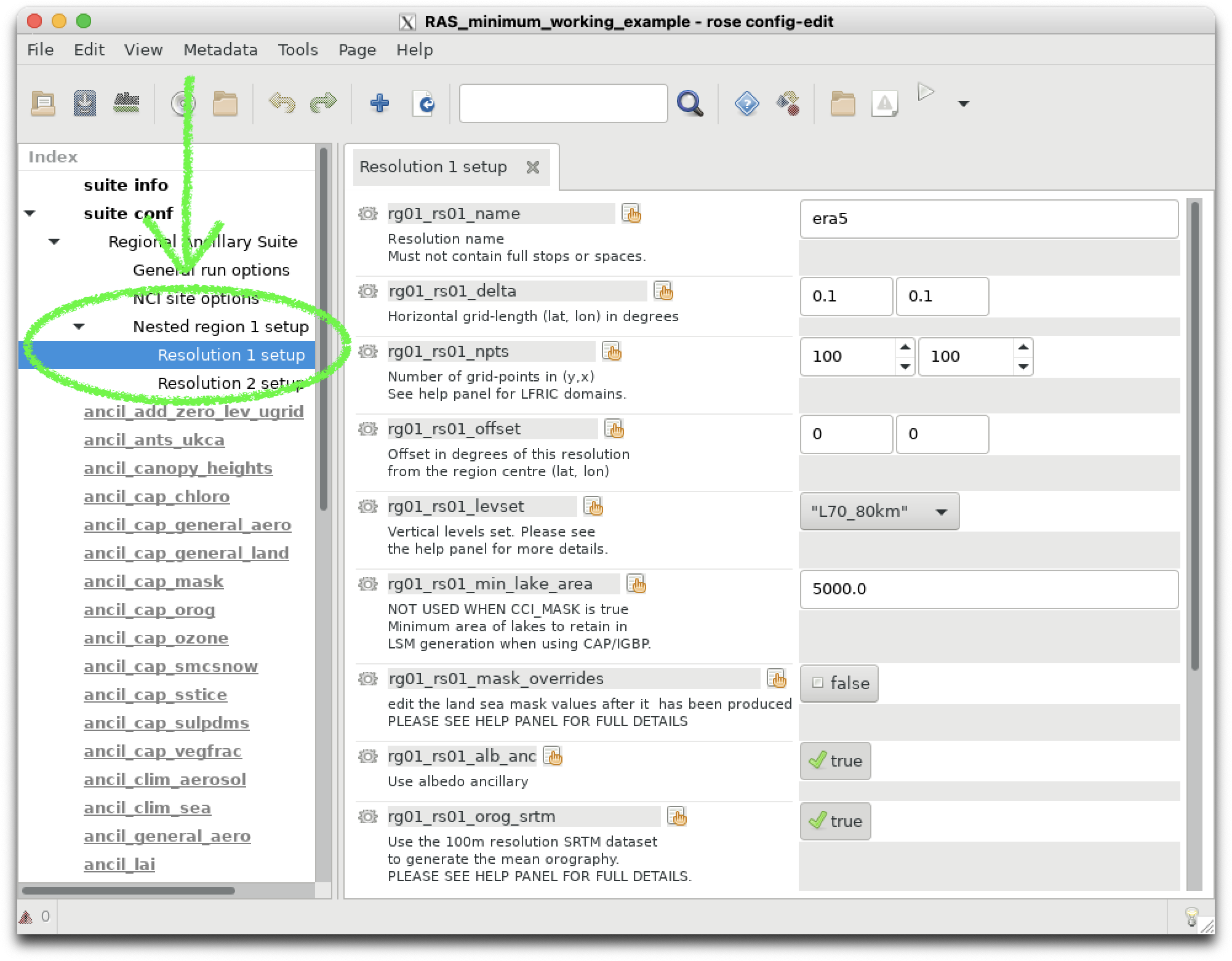
Task: Open ancil_canopy_heights link in index
Action: [178, 468]
